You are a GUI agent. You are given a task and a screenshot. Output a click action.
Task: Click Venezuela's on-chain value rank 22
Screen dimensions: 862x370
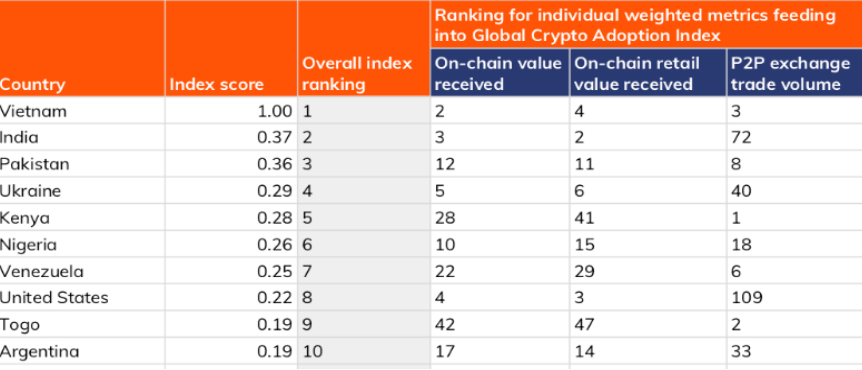pyautogui.click(x=500, y=271)
